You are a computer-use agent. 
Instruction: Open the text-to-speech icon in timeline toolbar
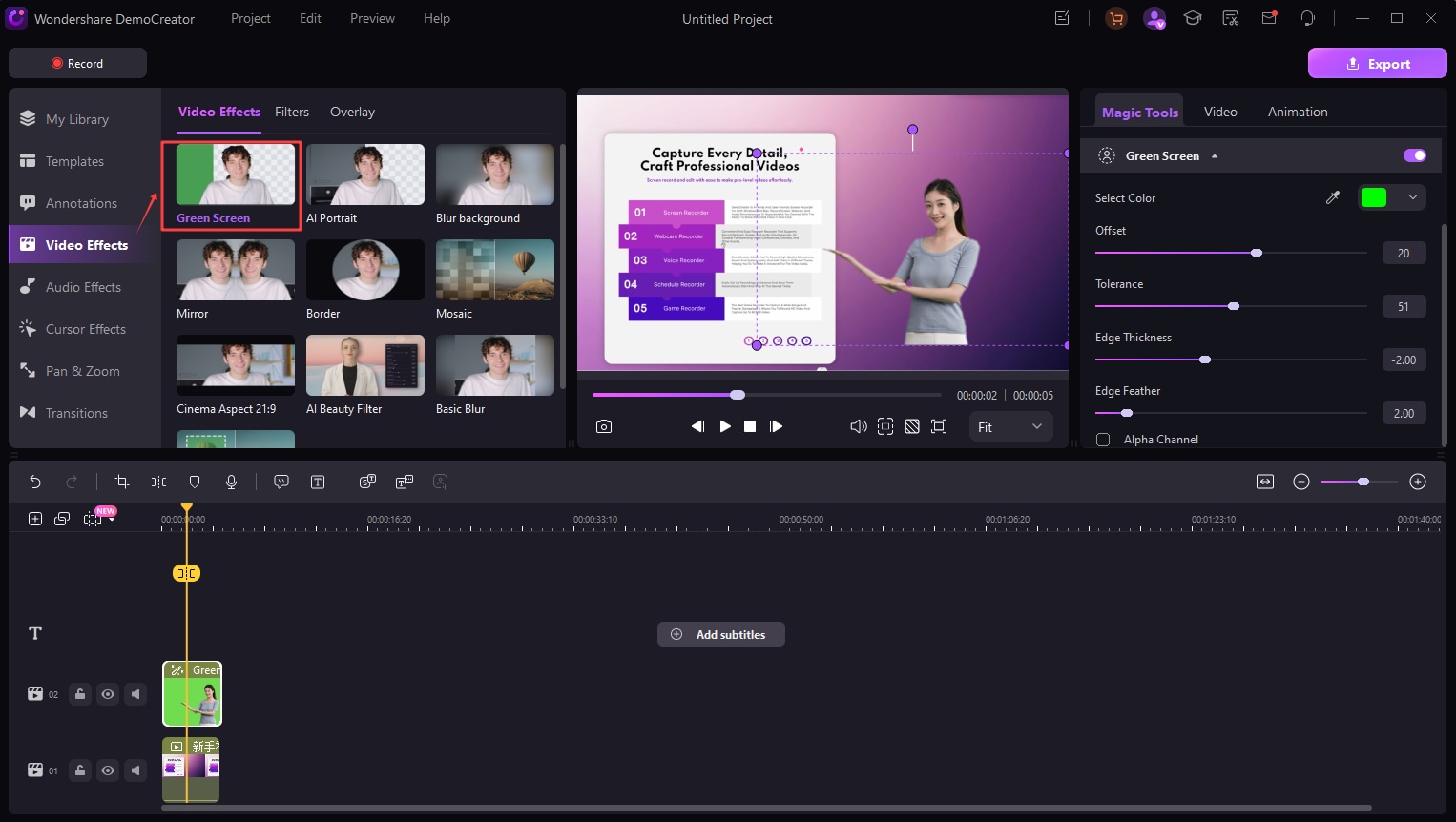pos(405,482)
